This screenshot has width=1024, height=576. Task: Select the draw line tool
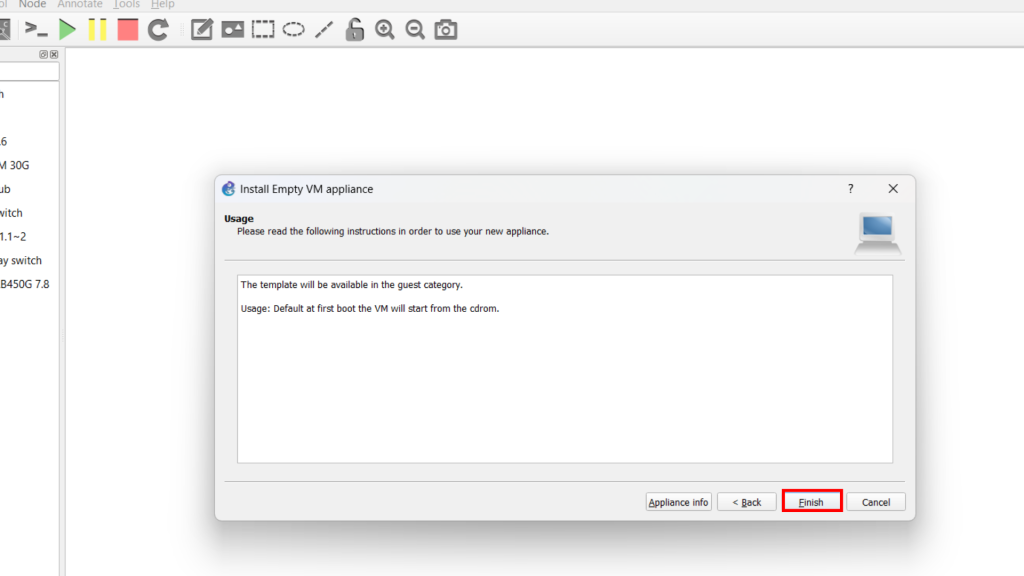[x=323, y=29]
